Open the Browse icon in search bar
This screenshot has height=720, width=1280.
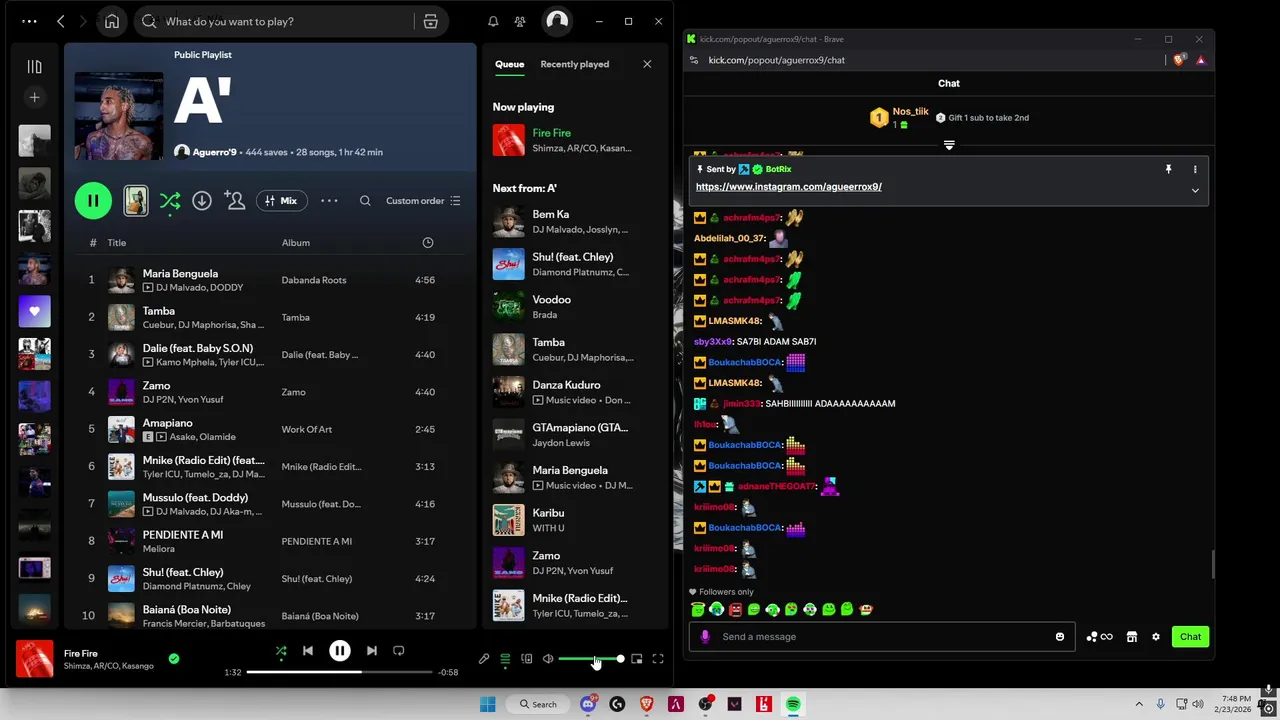(x=430, y=21)
